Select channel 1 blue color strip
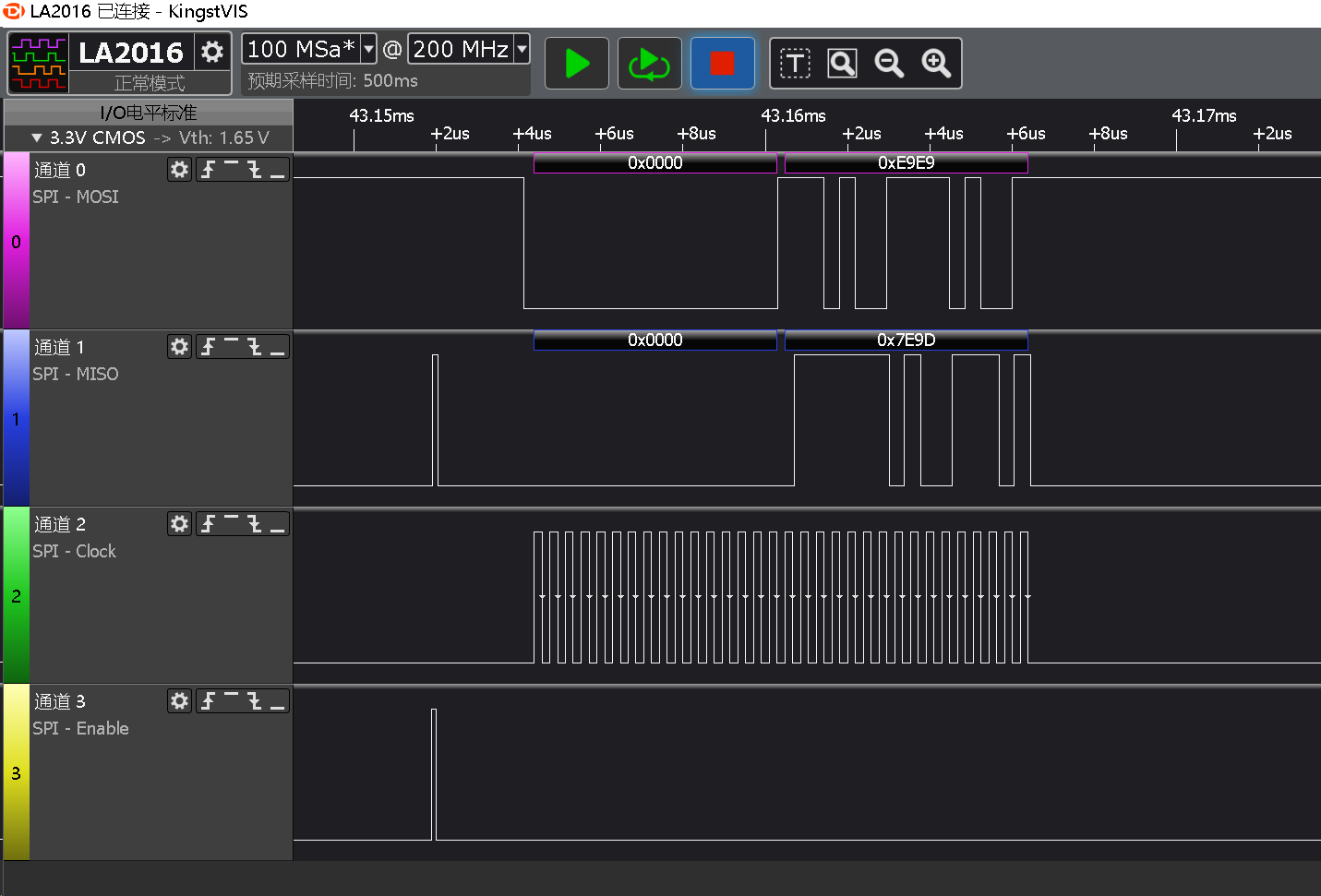 [x=16, y=418]
